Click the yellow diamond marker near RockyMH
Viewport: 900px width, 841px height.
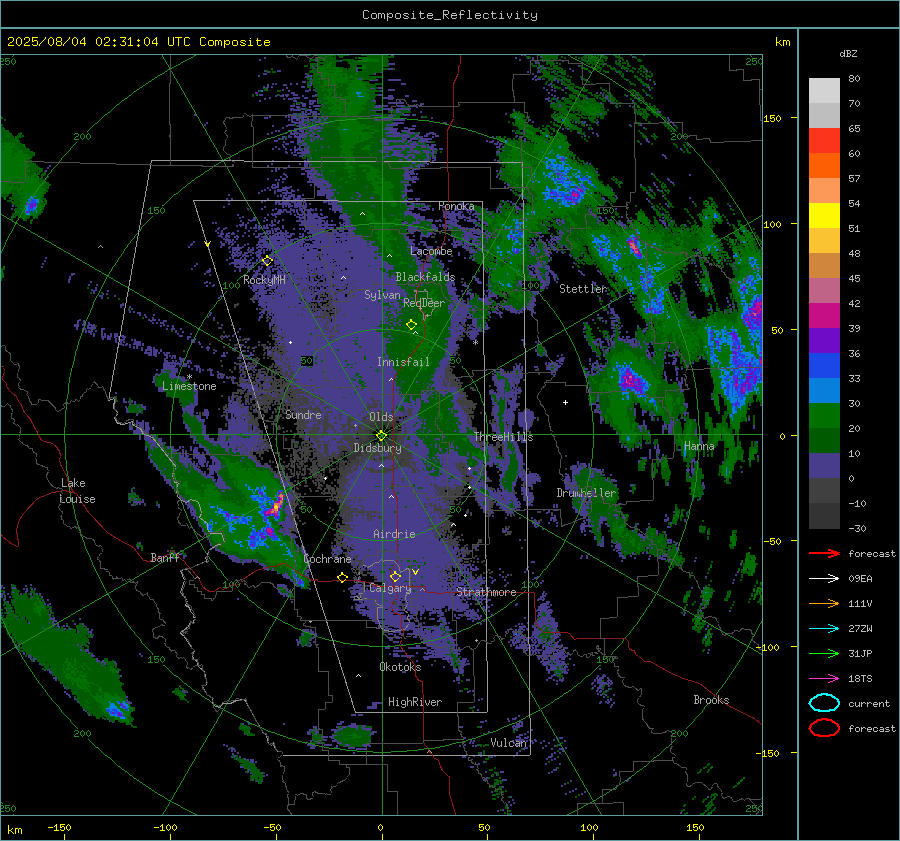(x=267, y=261)
